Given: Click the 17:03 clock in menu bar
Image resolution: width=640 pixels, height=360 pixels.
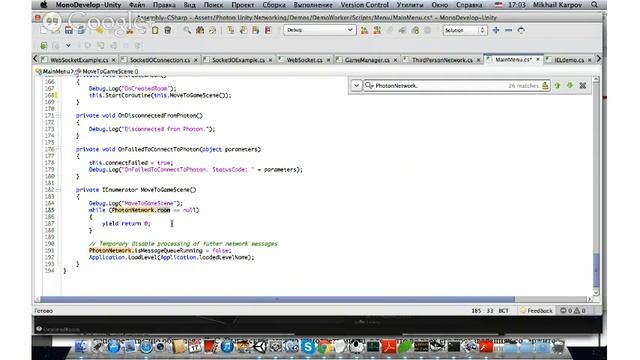Looking at the screenshot, I should (x=517, y=5).
